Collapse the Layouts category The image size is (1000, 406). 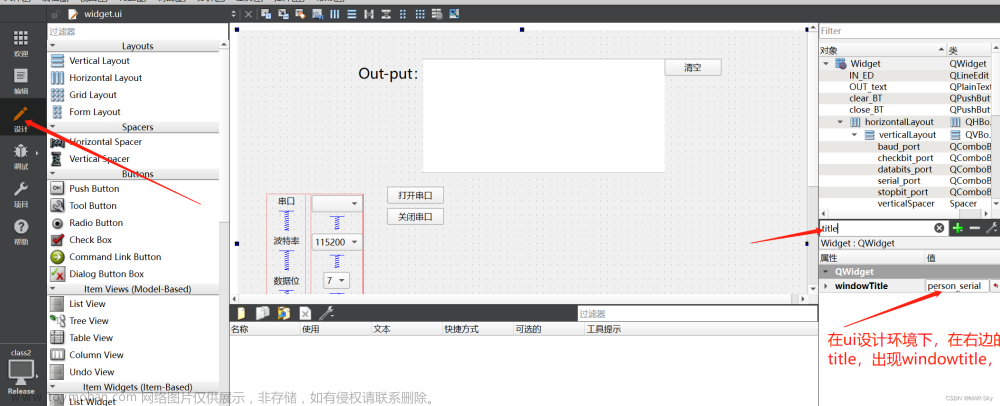point(52,46)
